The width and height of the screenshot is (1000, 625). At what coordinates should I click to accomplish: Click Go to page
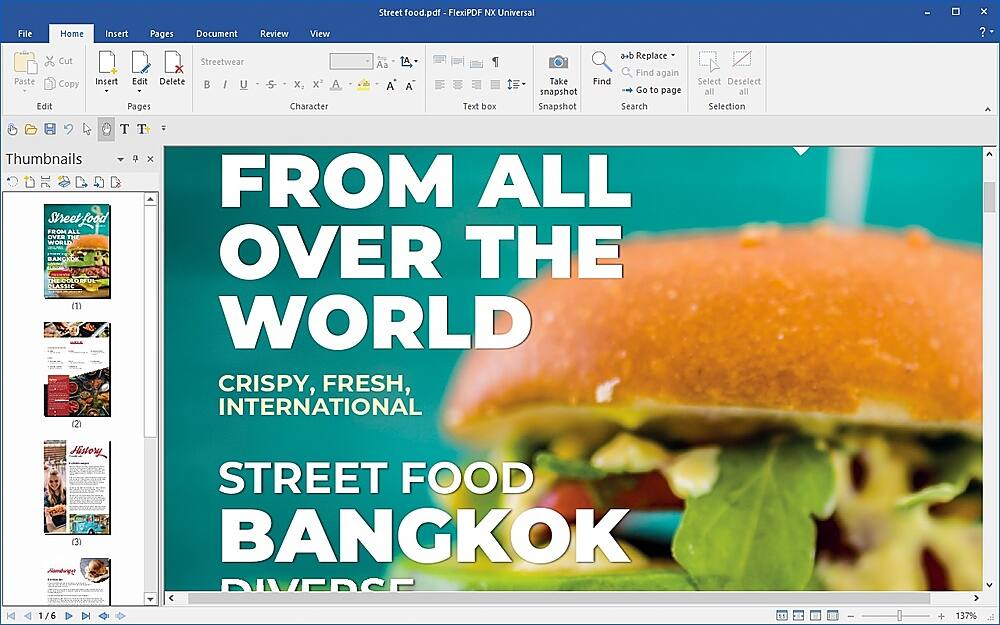(x=652, y=90)
